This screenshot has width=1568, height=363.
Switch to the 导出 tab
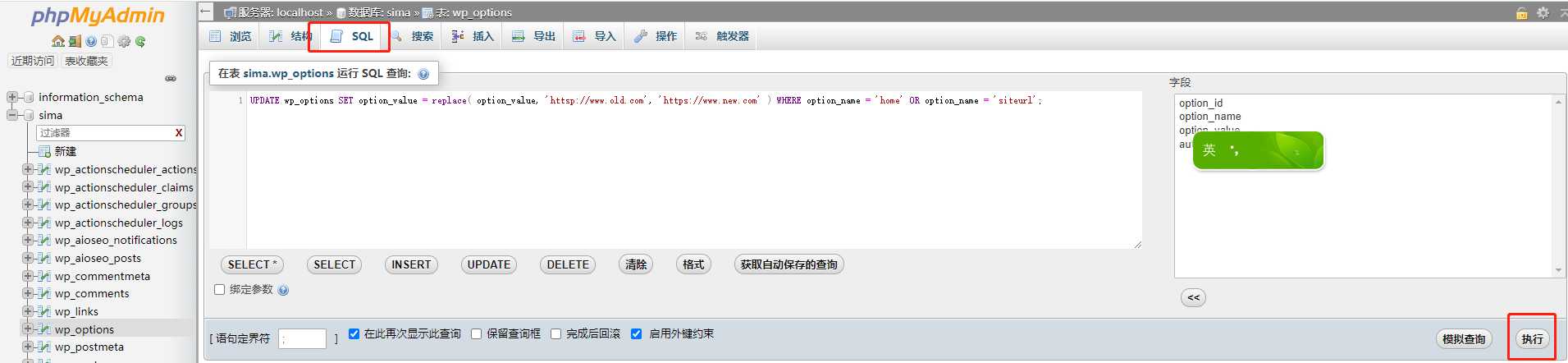click(x=534, y=36)
